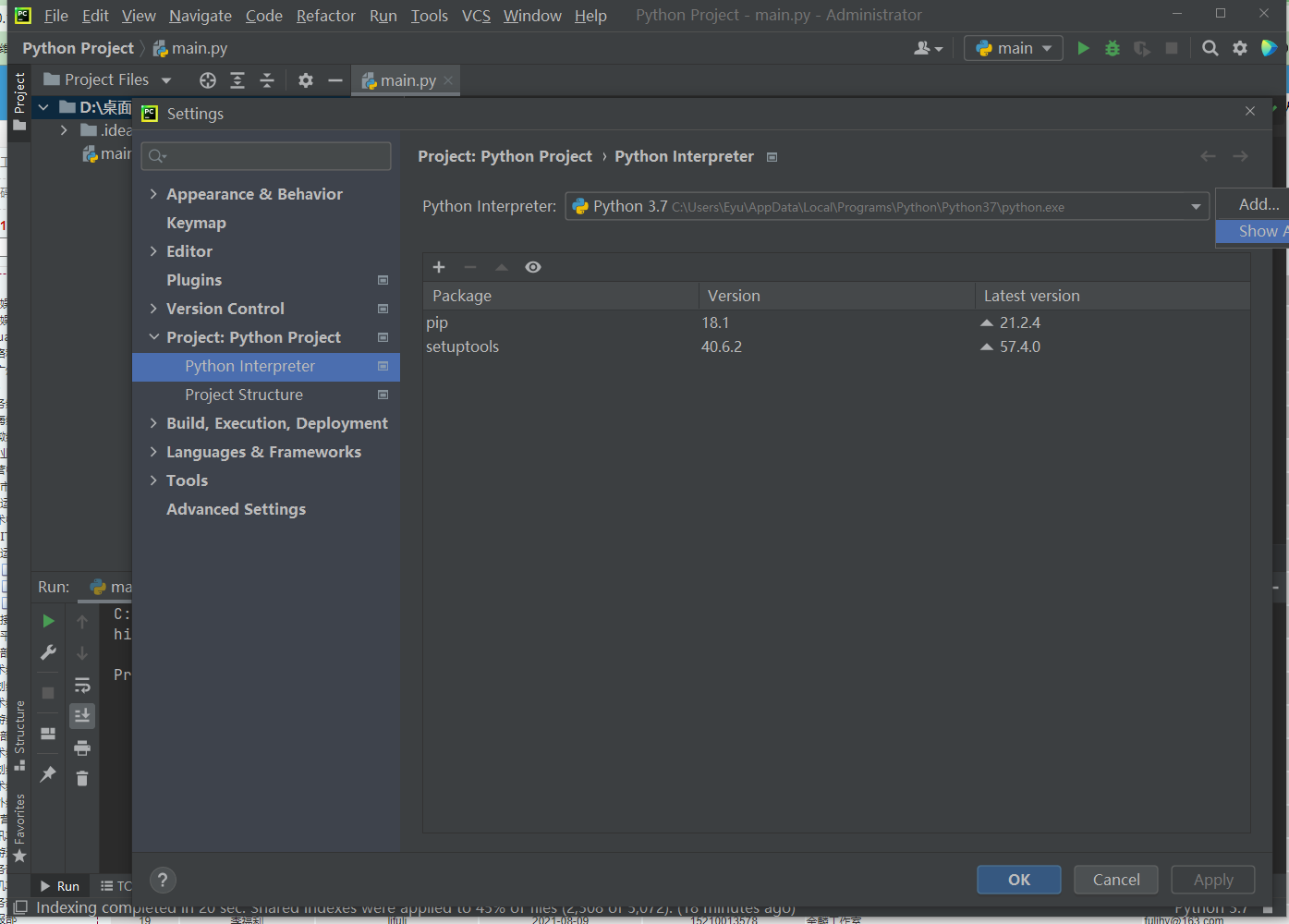
Task: Expand the .idea folder in project tree
Action: tap(63, 130)
